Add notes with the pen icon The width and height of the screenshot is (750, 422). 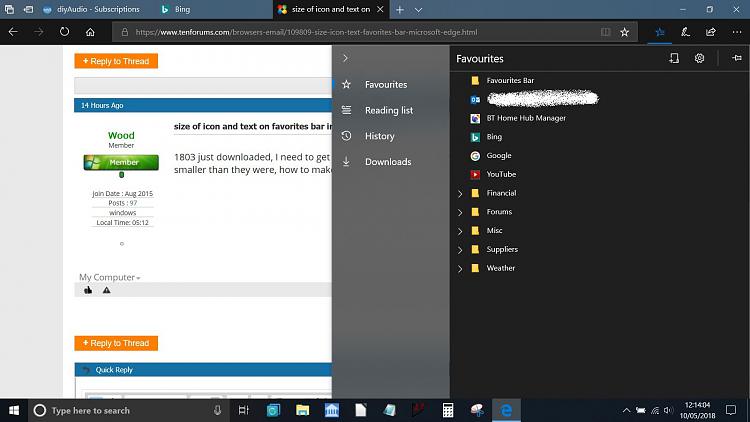[x=685, y=32]
